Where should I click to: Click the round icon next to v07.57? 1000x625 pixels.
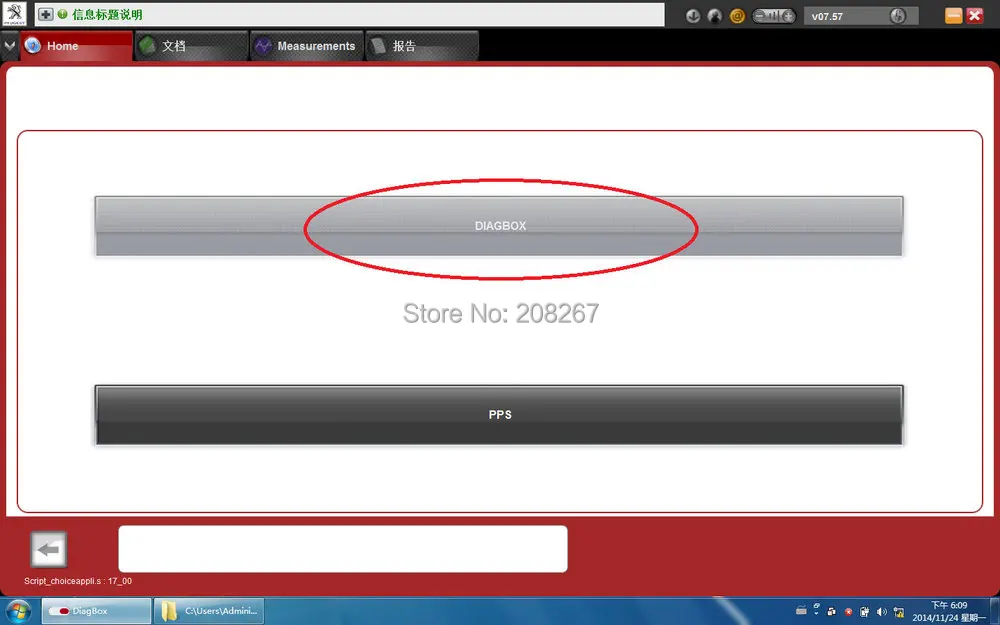[x=897, y=16]
